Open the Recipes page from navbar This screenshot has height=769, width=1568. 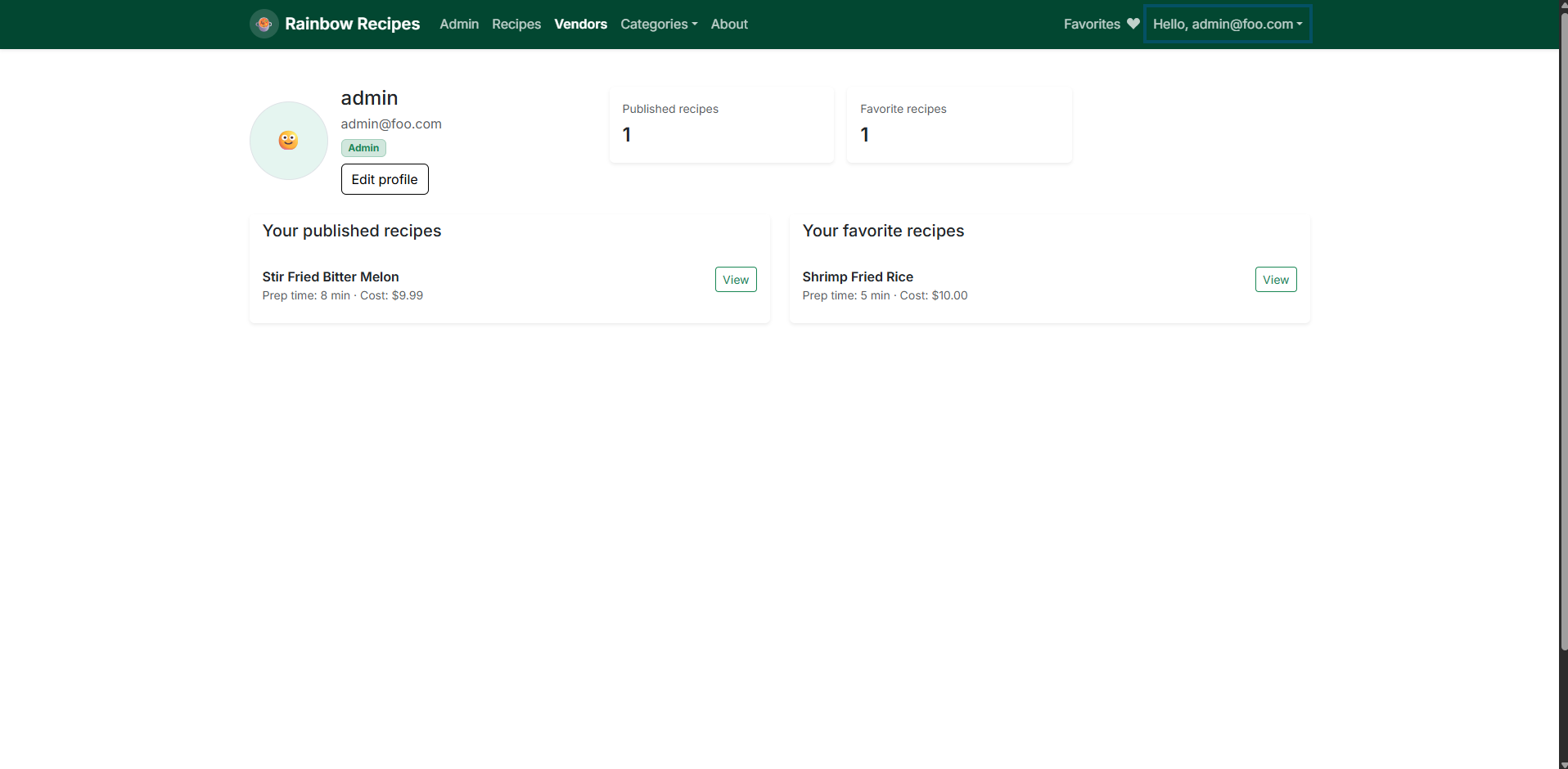tap(516, 25)
